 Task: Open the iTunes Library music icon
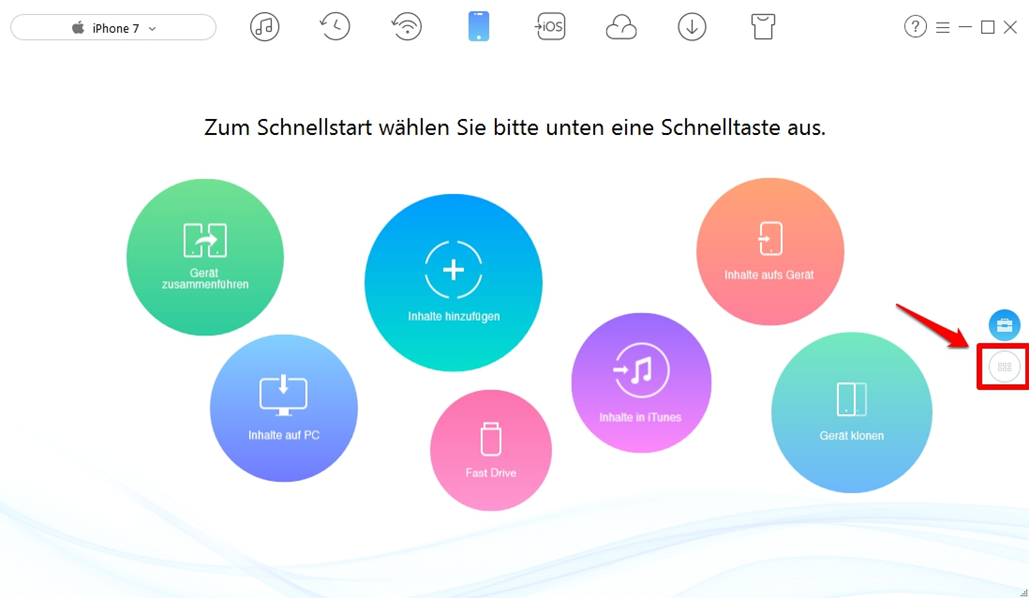pos(264,27)
